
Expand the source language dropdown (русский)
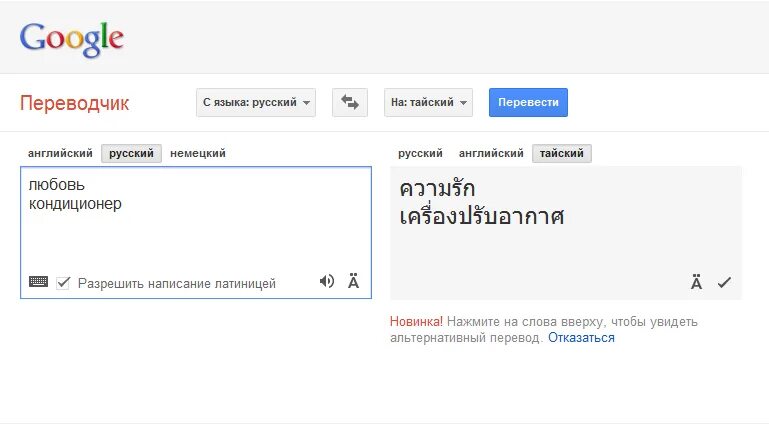tap(256, 102)
